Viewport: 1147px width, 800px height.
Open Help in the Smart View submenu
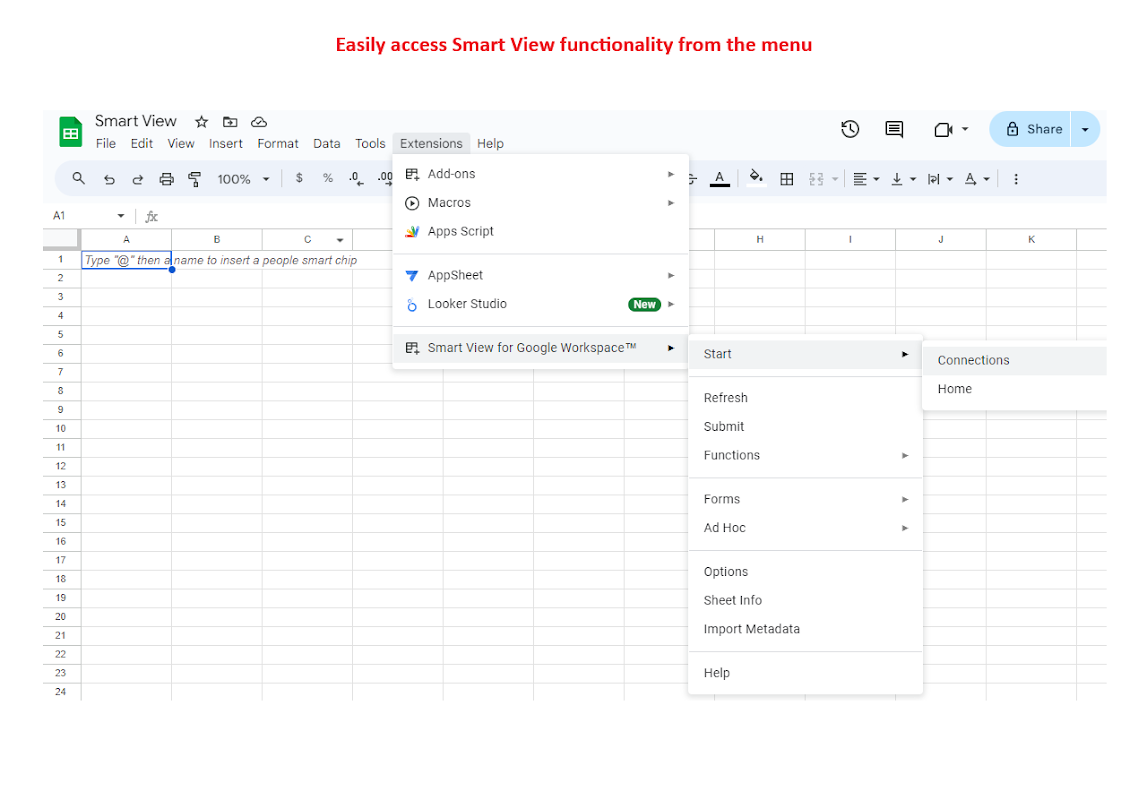pos(805,673)
